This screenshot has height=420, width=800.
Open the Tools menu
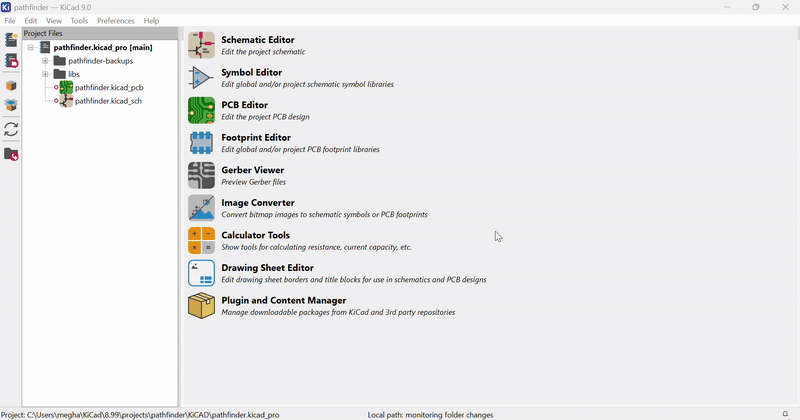pos(79,21)
